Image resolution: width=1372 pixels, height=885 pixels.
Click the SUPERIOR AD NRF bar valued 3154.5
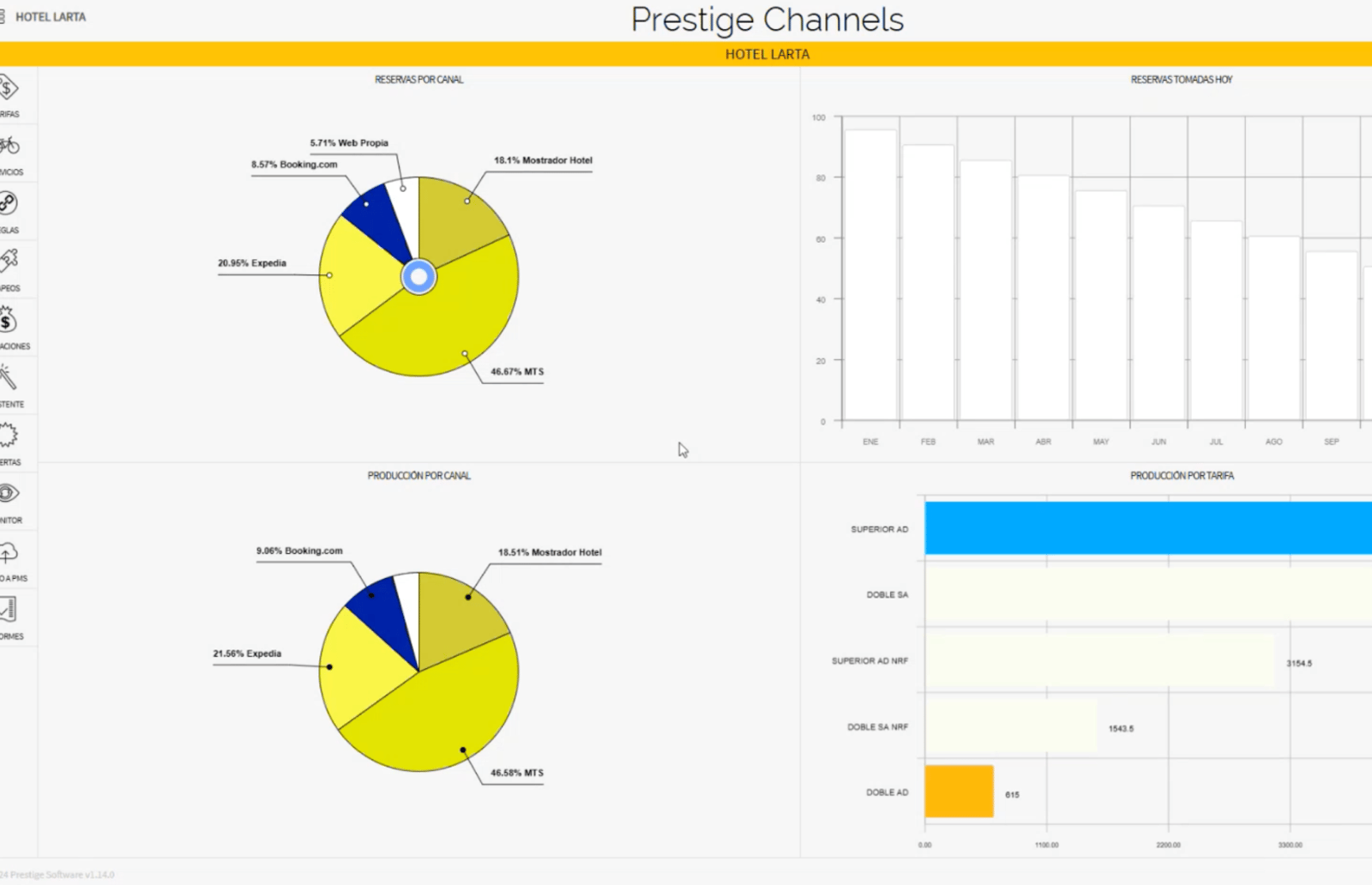1099,660
